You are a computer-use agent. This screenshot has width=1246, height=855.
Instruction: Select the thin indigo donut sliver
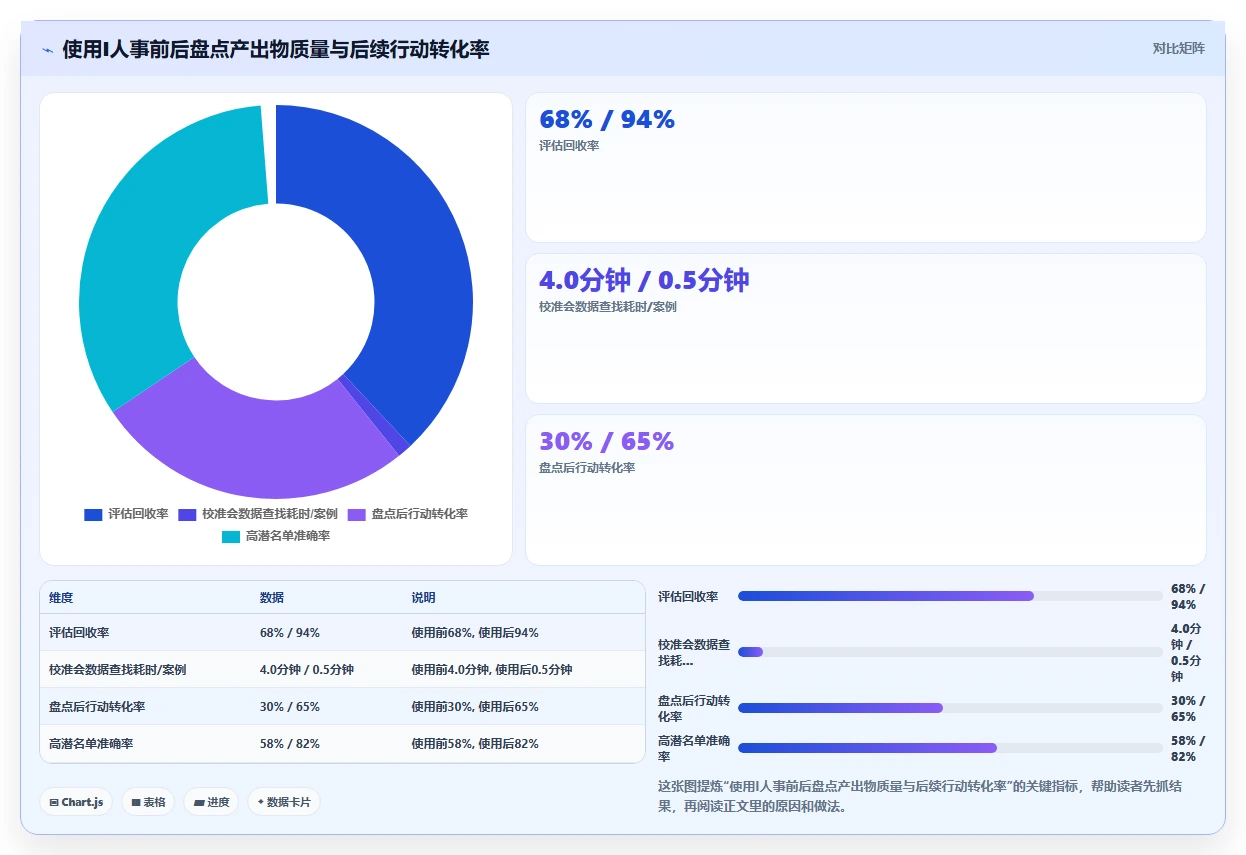coord(373,415)
